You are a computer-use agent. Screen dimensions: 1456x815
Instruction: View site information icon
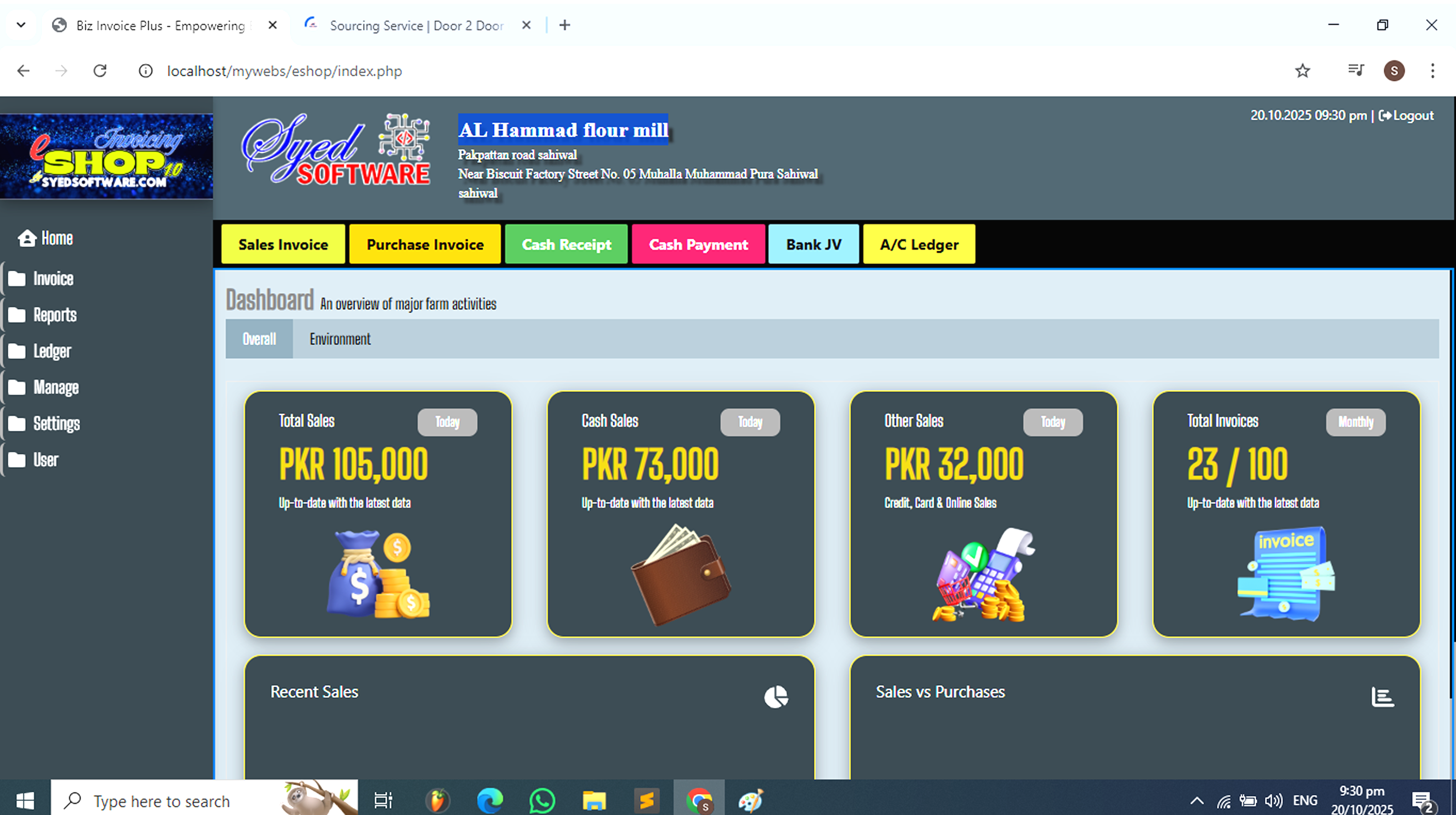coord(145,71)
